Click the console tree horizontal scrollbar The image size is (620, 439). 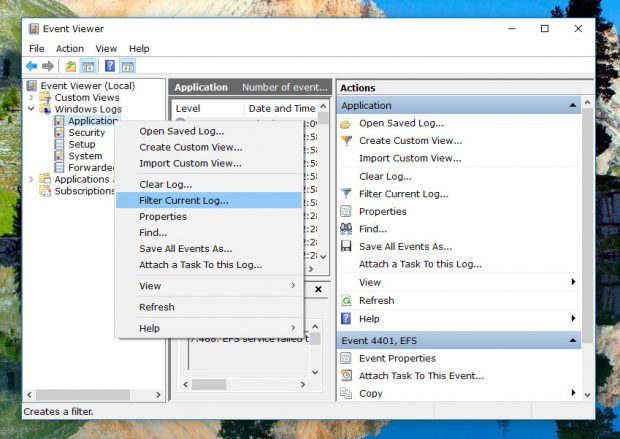(x=83, y=394)
